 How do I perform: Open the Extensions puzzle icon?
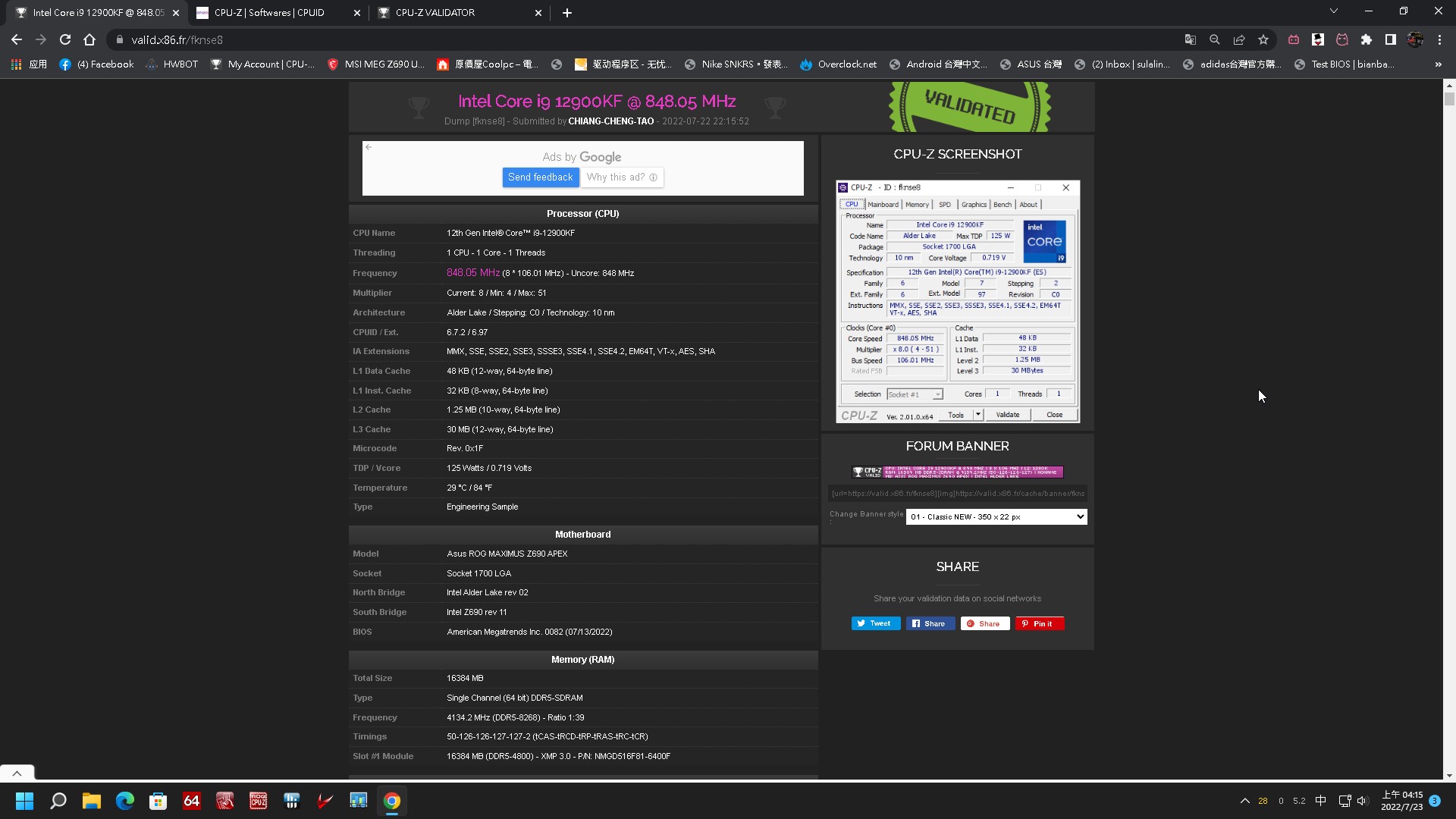[1367, 39]
